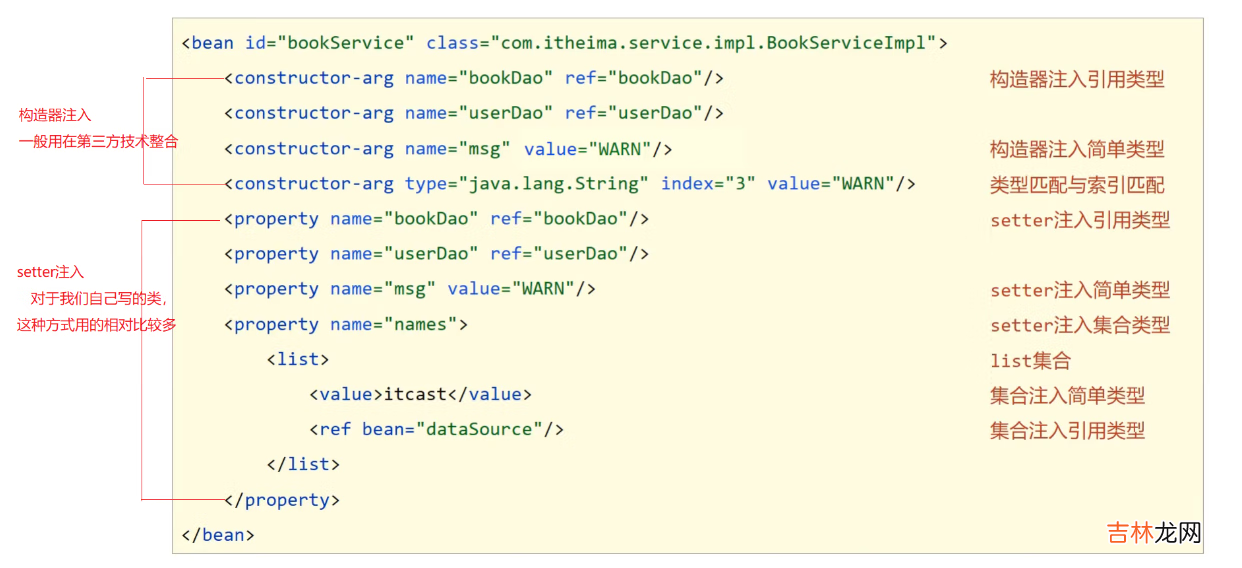This screenshot has width=1242, height=568.
Task: Click the constructor-arg with name msg
Action: coord(448,149)
